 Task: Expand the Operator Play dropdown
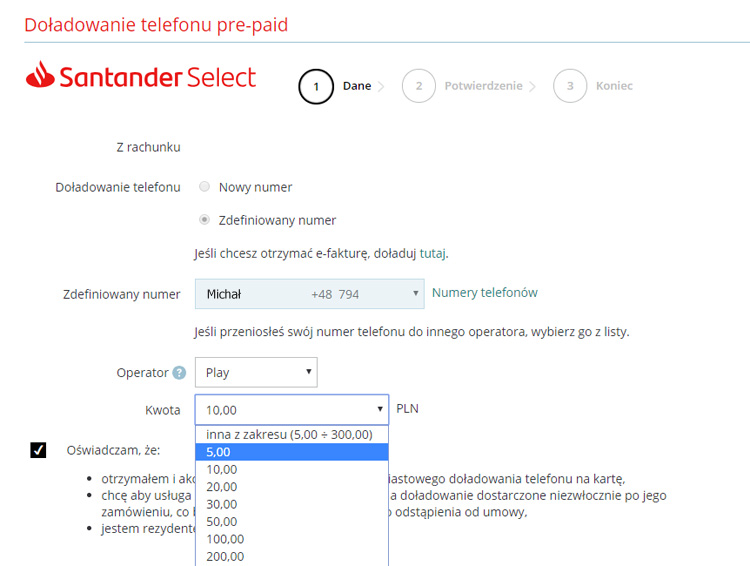(256, 373)
